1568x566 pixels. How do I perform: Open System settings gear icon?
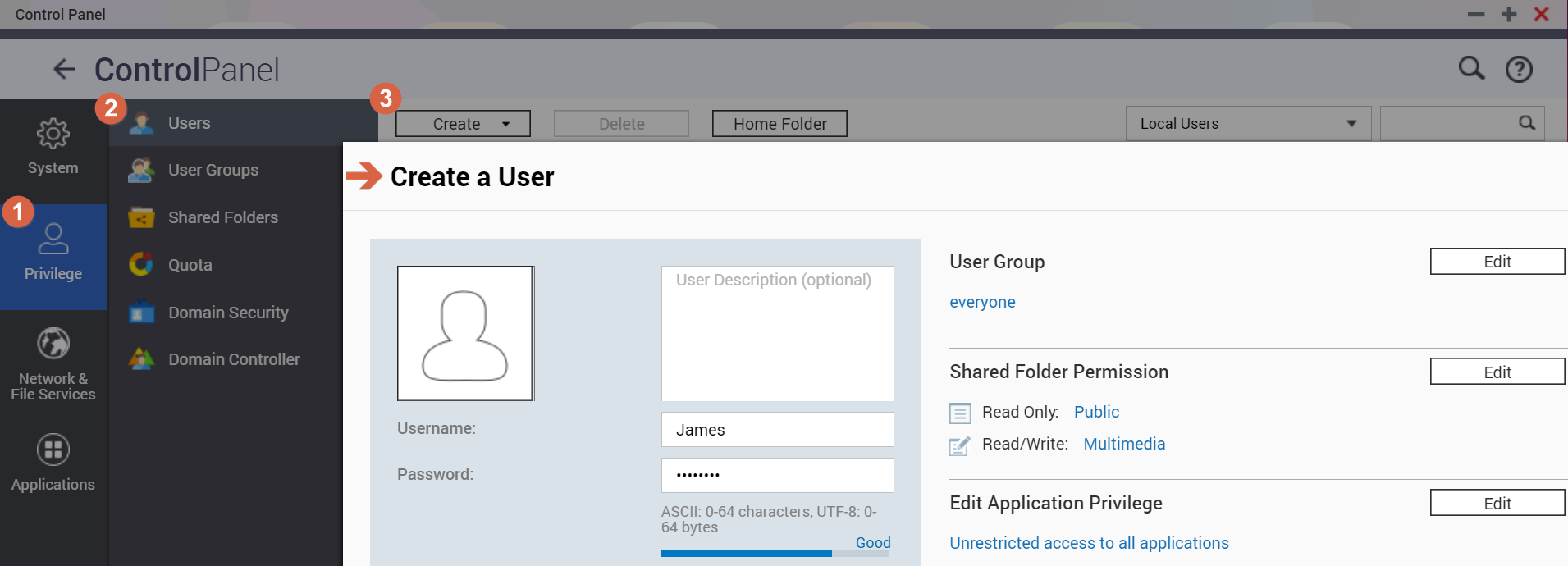pos(53,134)
